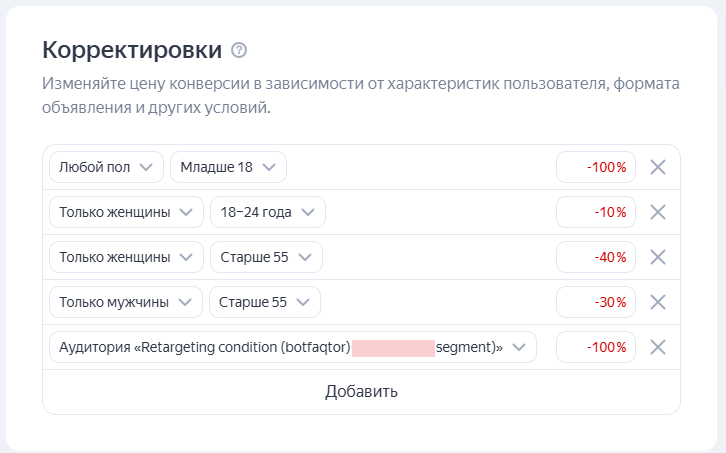Open the 18–24 года age dropdown
Viewport: 726px width, 453px height.
(268, 212)
